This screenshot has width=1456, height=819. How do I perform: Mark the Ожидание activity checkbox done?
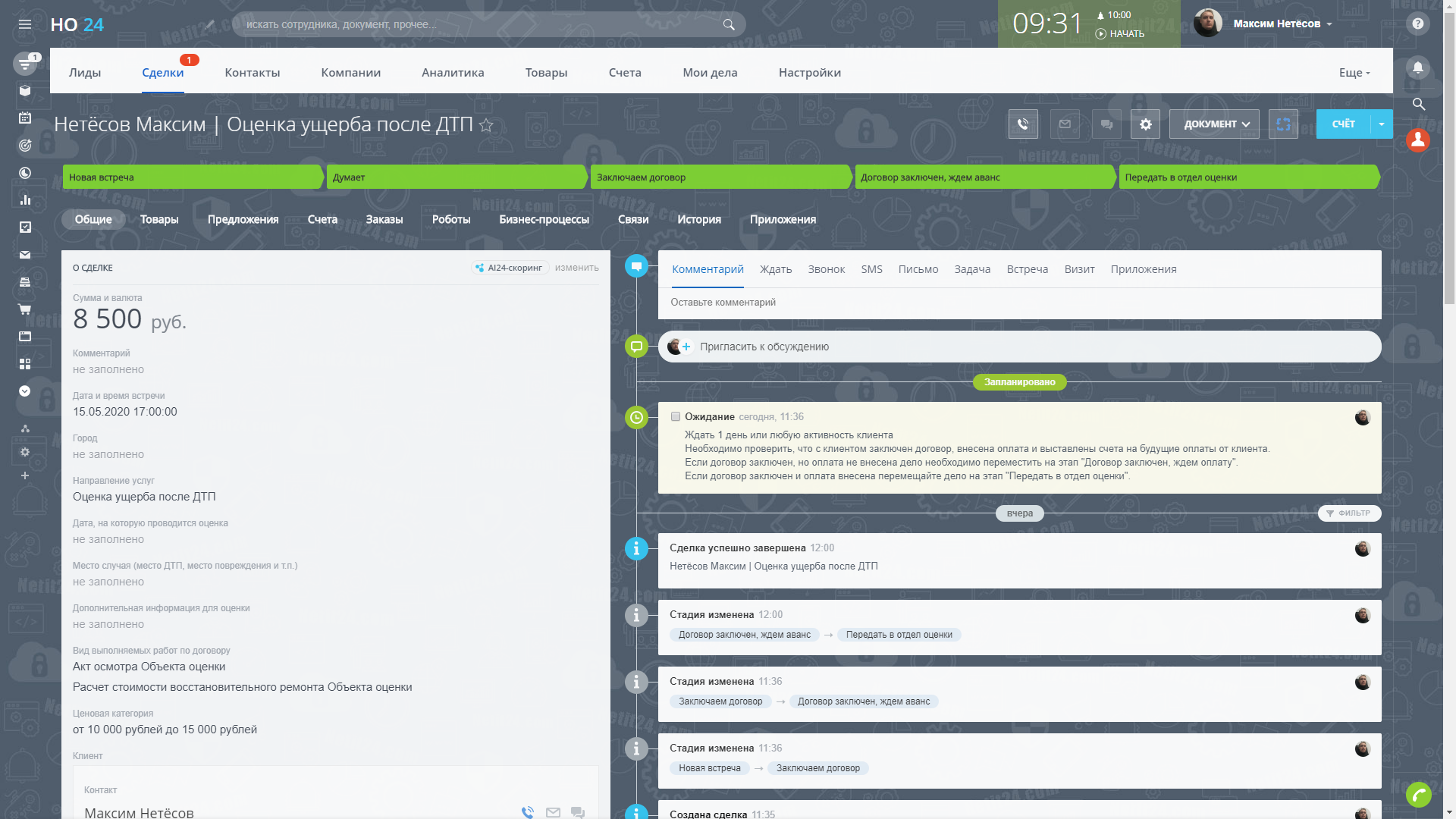point(676,417)
